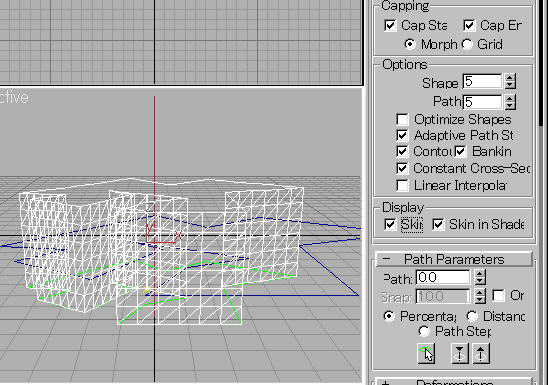Toggle the Banking checkbox

[x=460, y=152]
